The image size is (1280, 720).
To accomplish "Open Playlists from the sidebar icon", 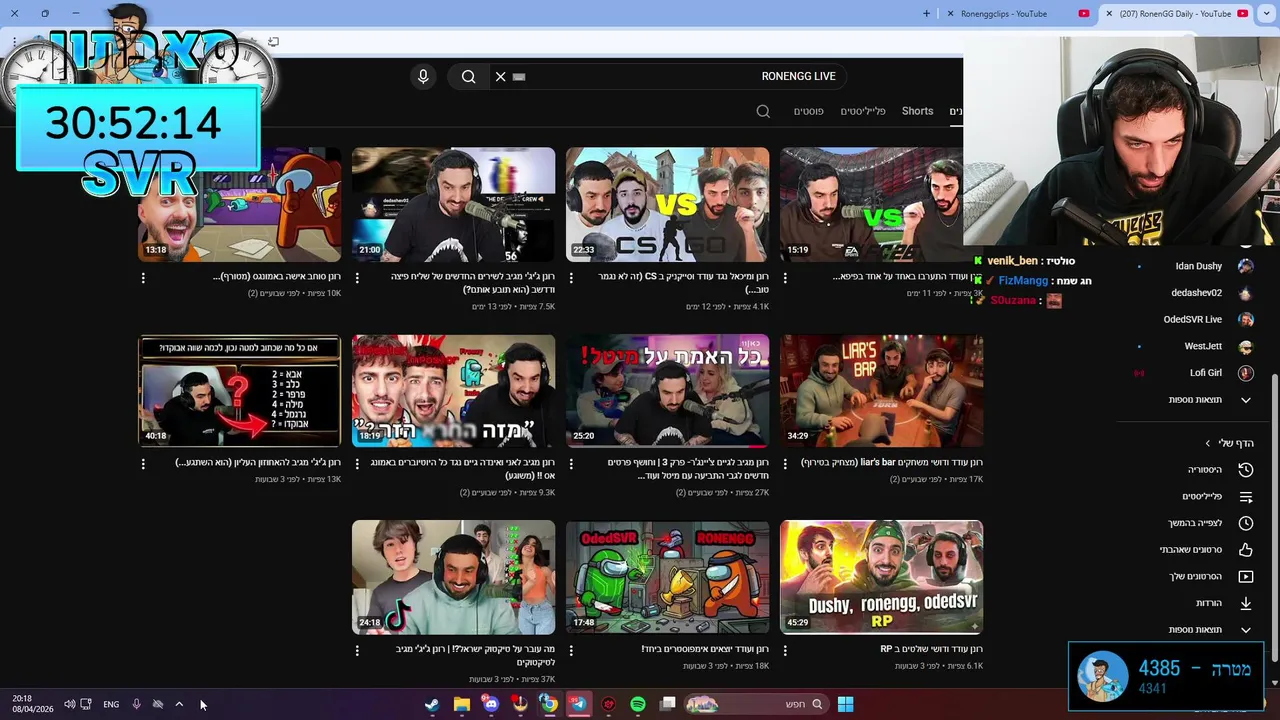I will pos(1245,497).
